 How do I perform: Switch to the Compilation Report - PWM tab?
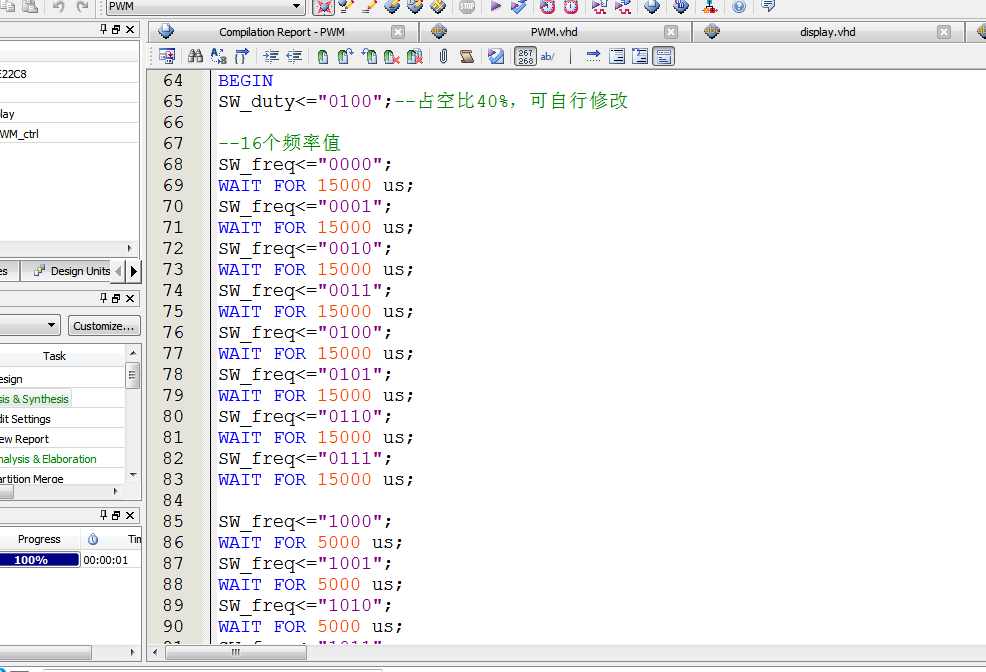(282, 32)
